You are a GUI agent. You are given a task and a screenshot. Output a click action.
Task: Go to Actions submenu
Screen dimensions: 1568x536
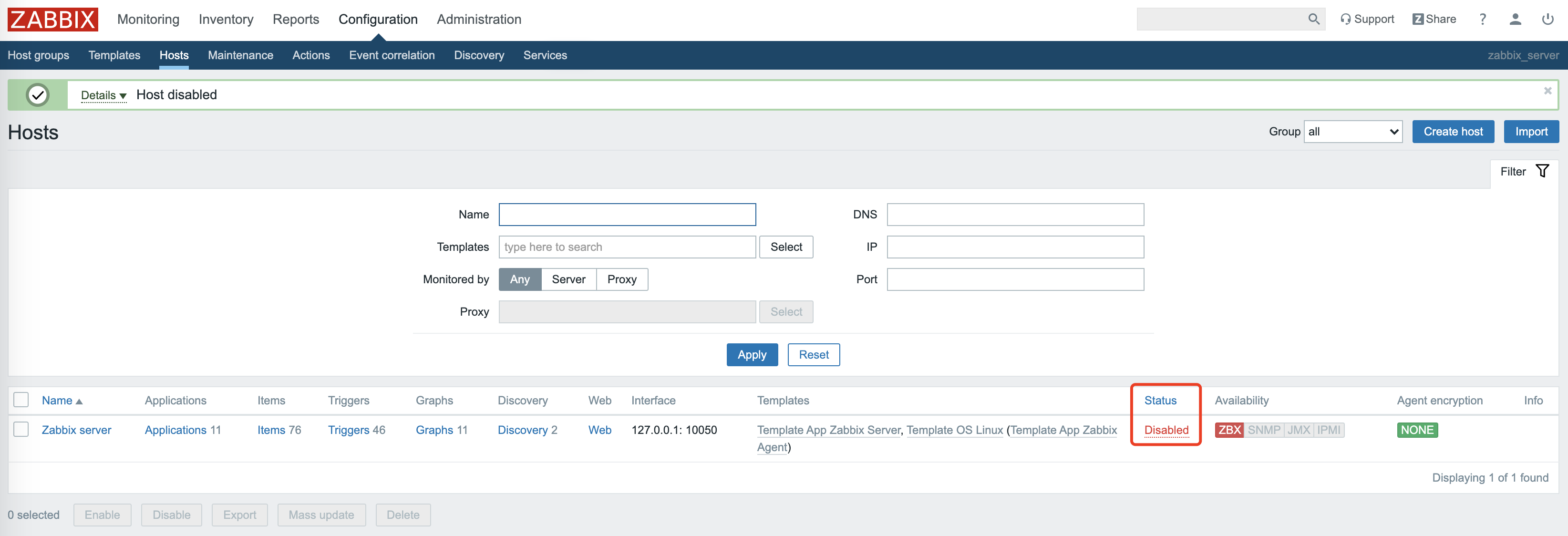311,55
